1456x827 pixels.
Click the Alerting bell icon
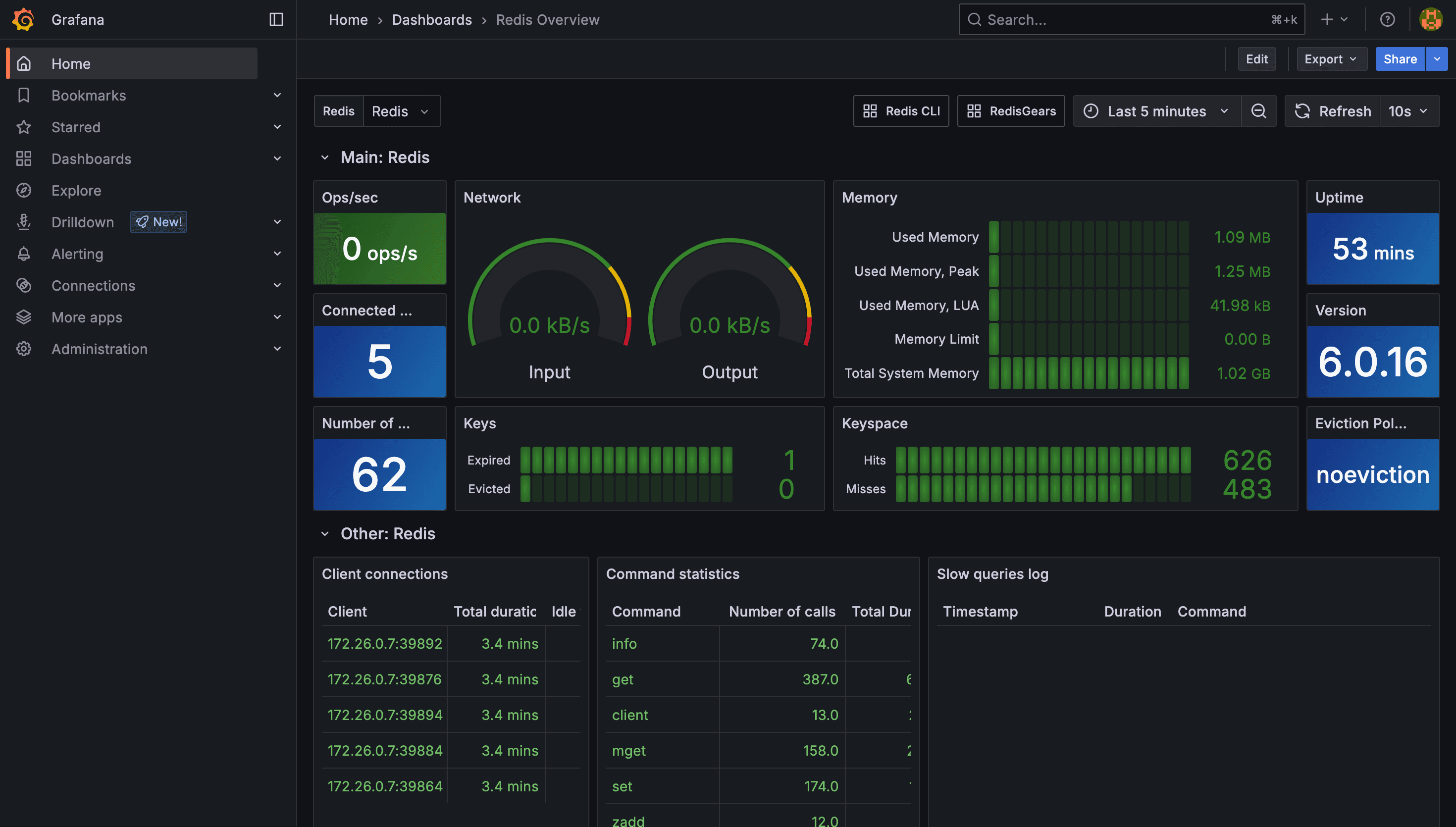coord(24,254)
